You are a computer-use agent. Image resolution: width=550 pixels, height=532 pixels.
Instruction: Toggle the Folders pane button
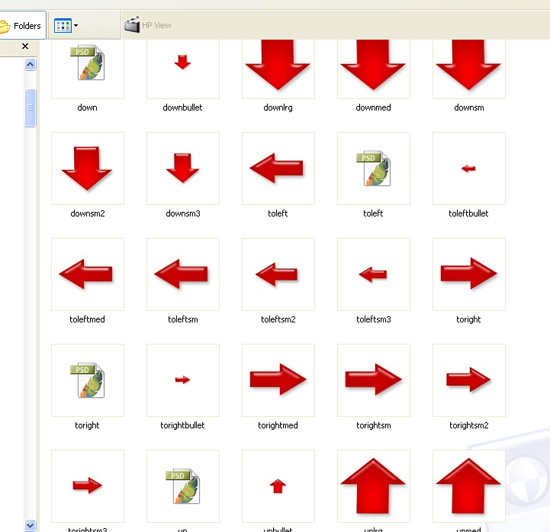pos(22,25)
